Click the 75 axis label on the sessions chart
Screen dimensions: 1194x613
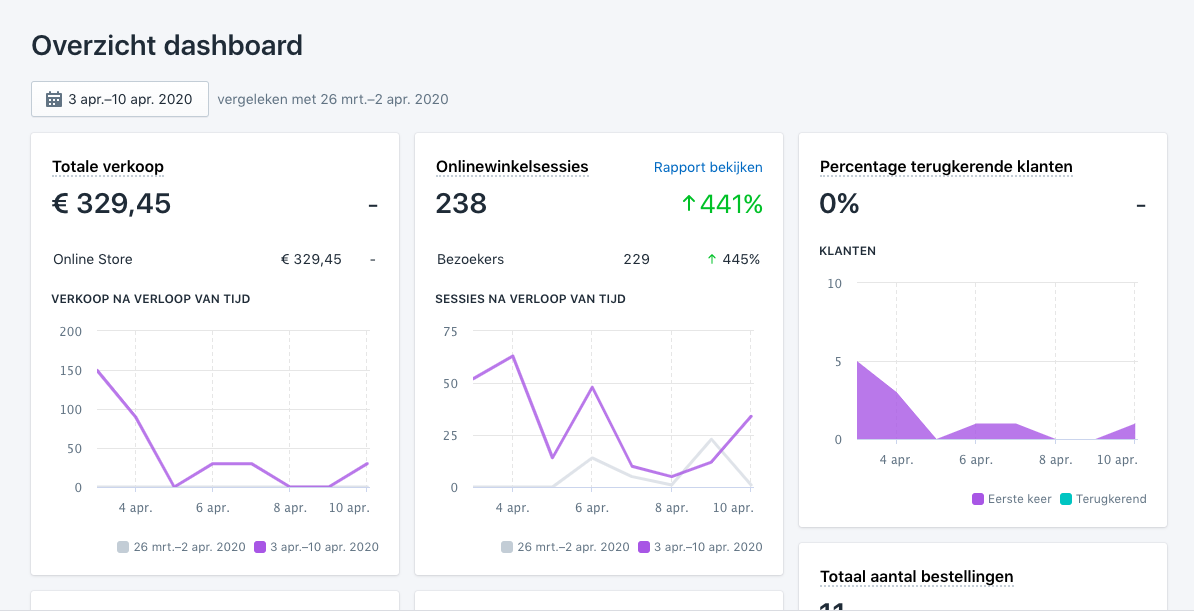coord(450,331)
